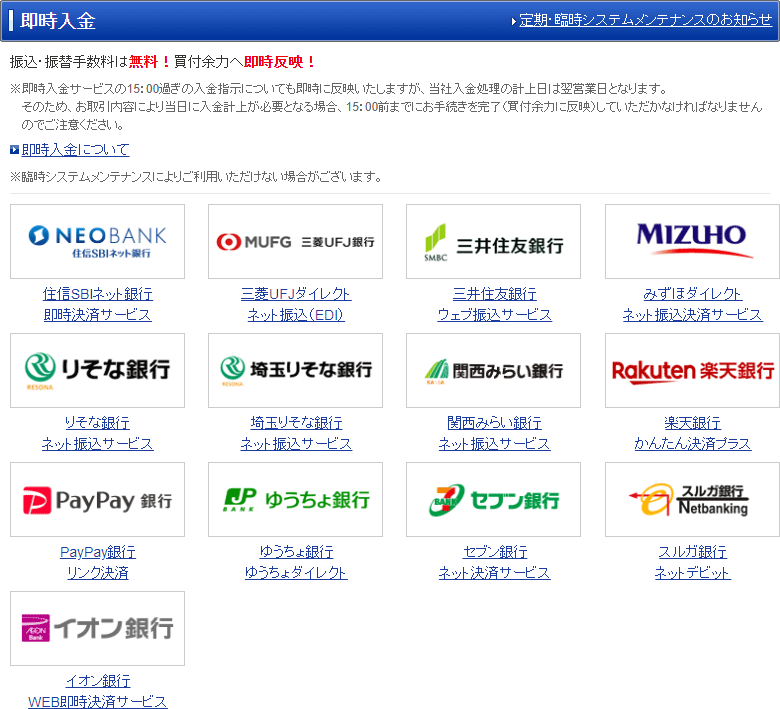The height and width of the screenshot is (709, 780).
Task: Open the 住信SBIネット銀行 即時決済サービス link
Action: pyautogui.click(x=98, y=304)
